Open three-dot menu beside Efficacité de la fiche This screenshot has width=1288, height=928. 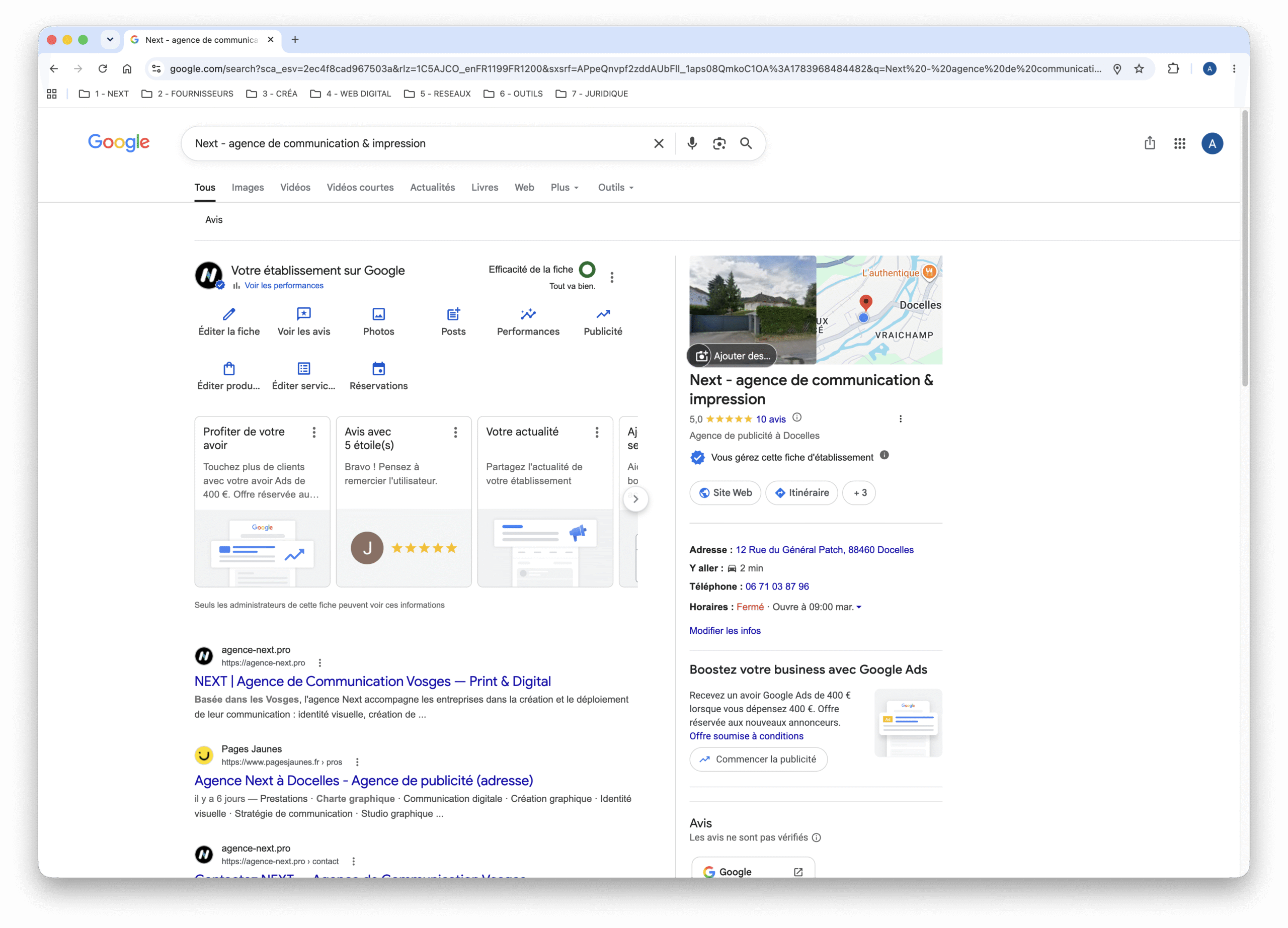(612, 277)
